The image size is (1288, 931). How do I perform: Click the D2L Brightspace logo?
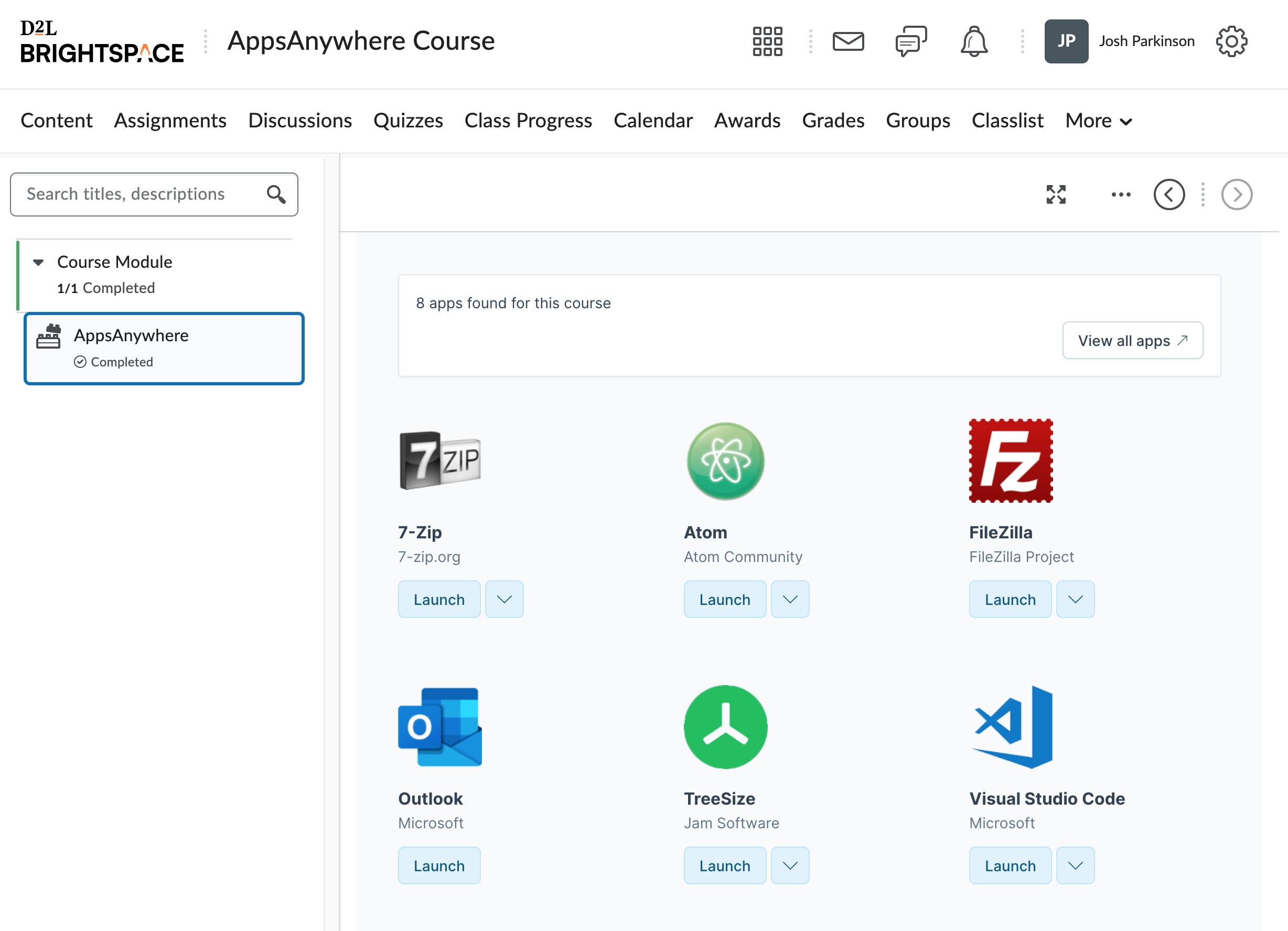pos(102,41)
